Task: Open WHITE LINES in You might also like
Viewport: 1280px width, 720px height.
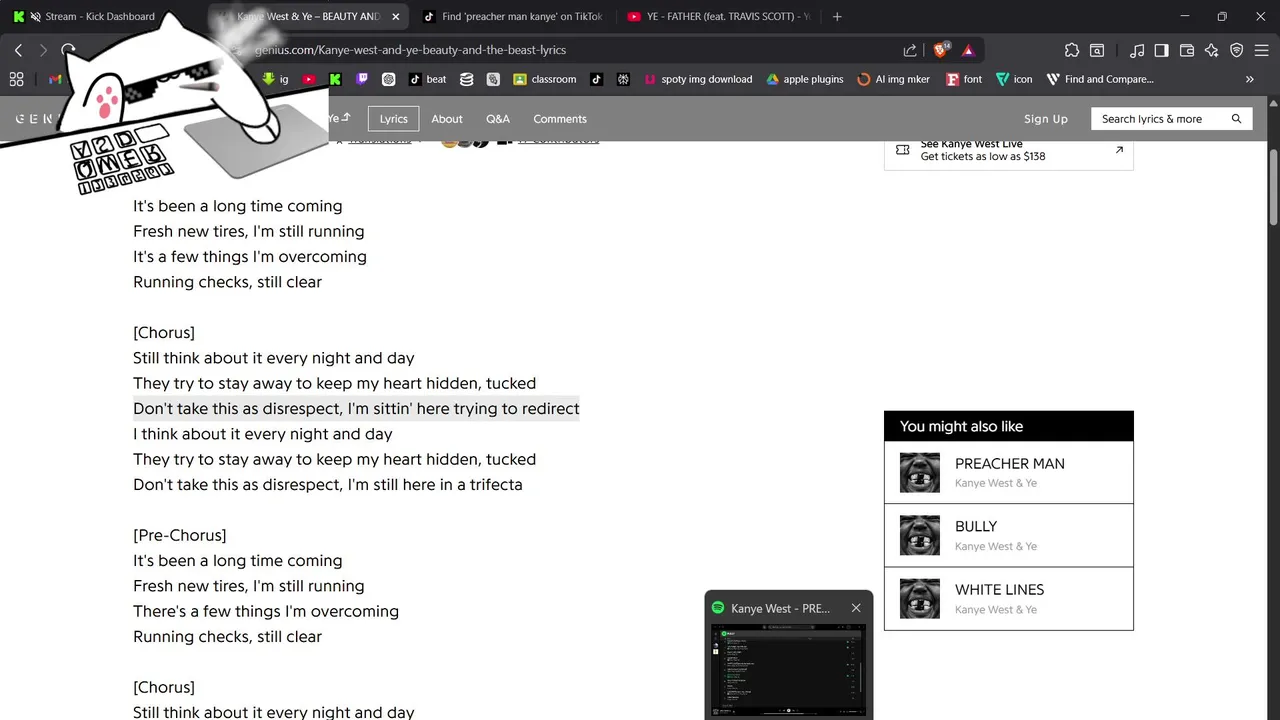Action: [1009, 598]
